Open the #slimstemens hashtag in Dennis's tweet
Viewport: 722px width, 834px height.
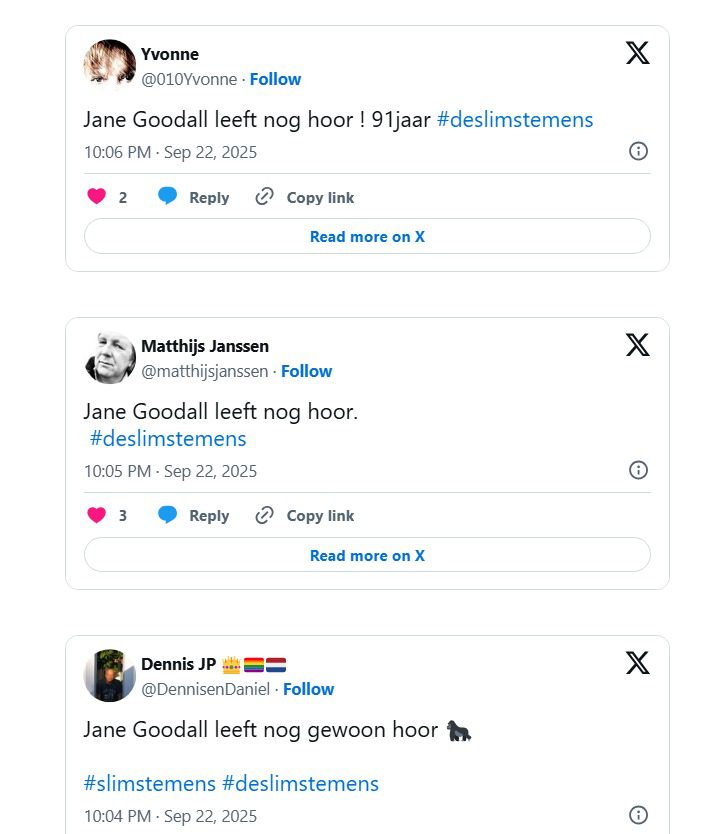150,783
